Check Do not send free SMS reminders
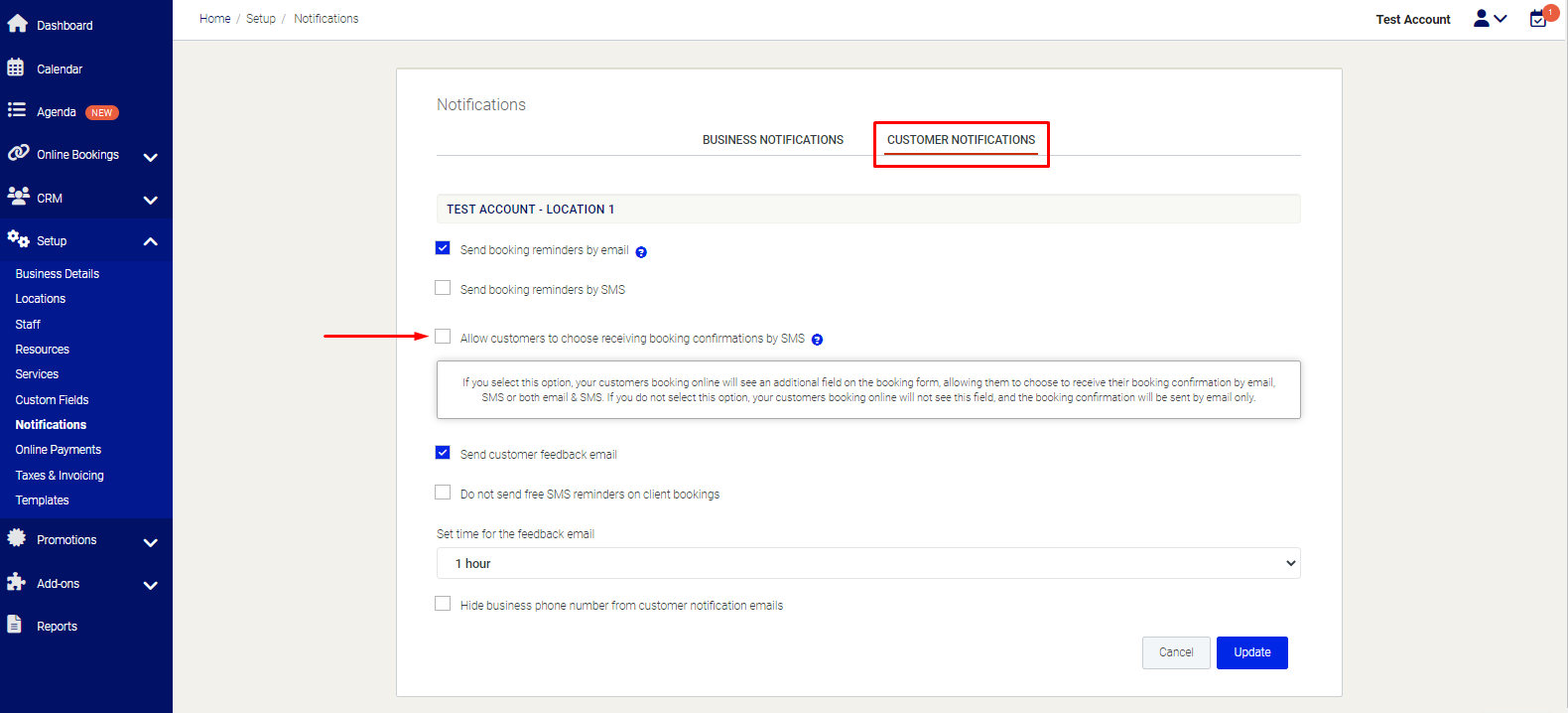Screen dimensions: 1568x713 coord(443,493)
